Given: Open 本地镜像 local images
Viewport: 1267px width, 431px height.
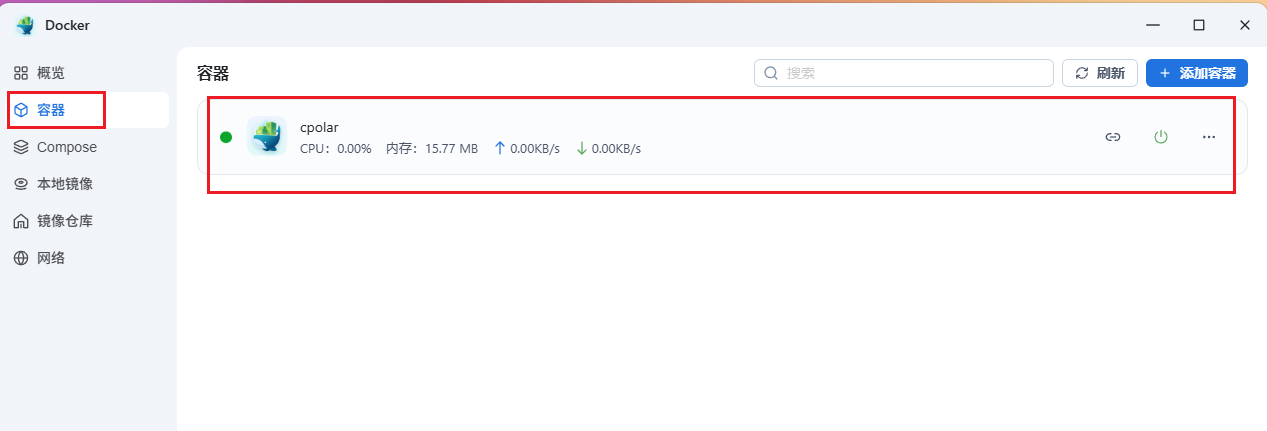Looking at the screenshot, I should point(64,184).
